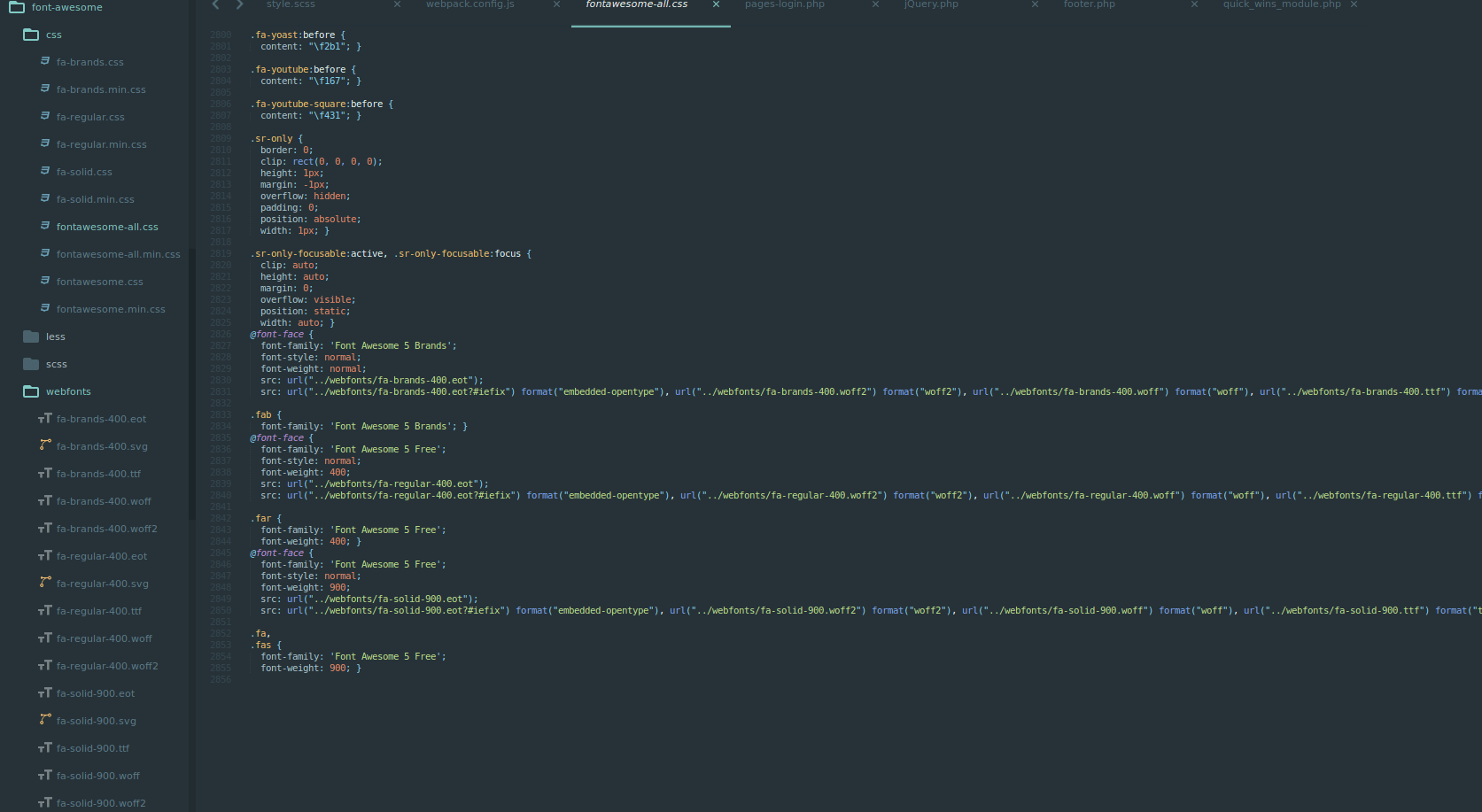
Task: Click the font icon beside fa-solid-900.ttf
Action: click(x=45, y=747)
